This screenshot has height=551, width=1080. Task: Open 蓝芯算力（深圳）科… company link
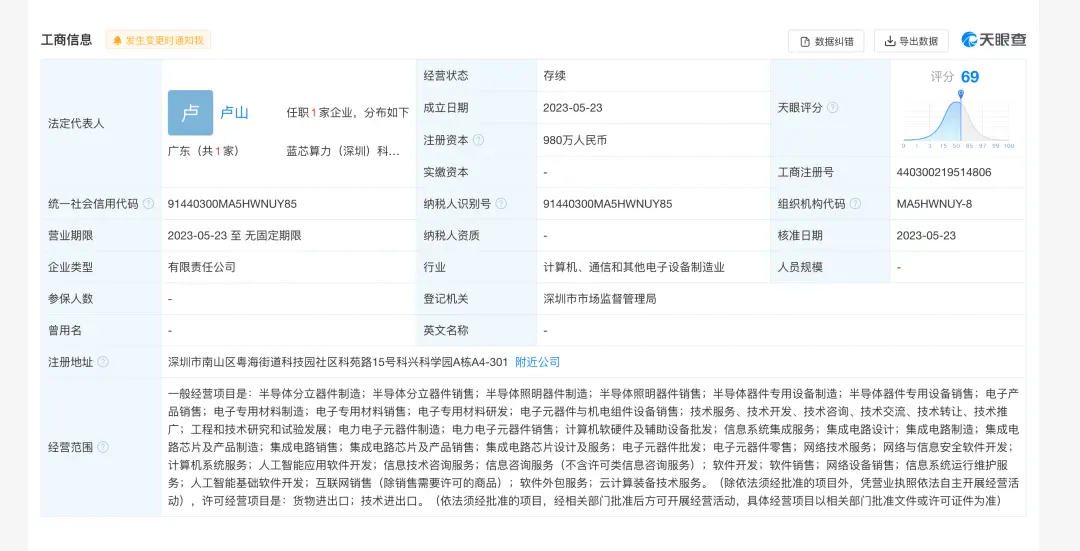click(x=343, y=151)
